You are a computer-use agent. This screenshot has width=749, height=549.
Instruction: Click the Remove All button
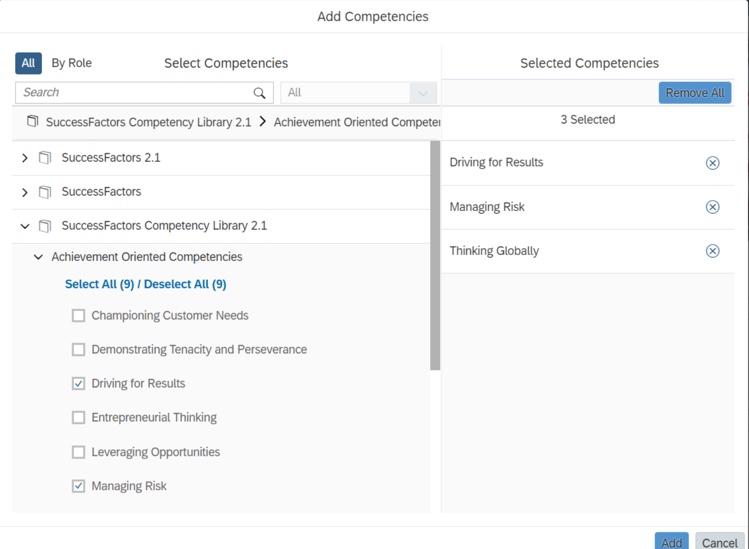[694, 93]
